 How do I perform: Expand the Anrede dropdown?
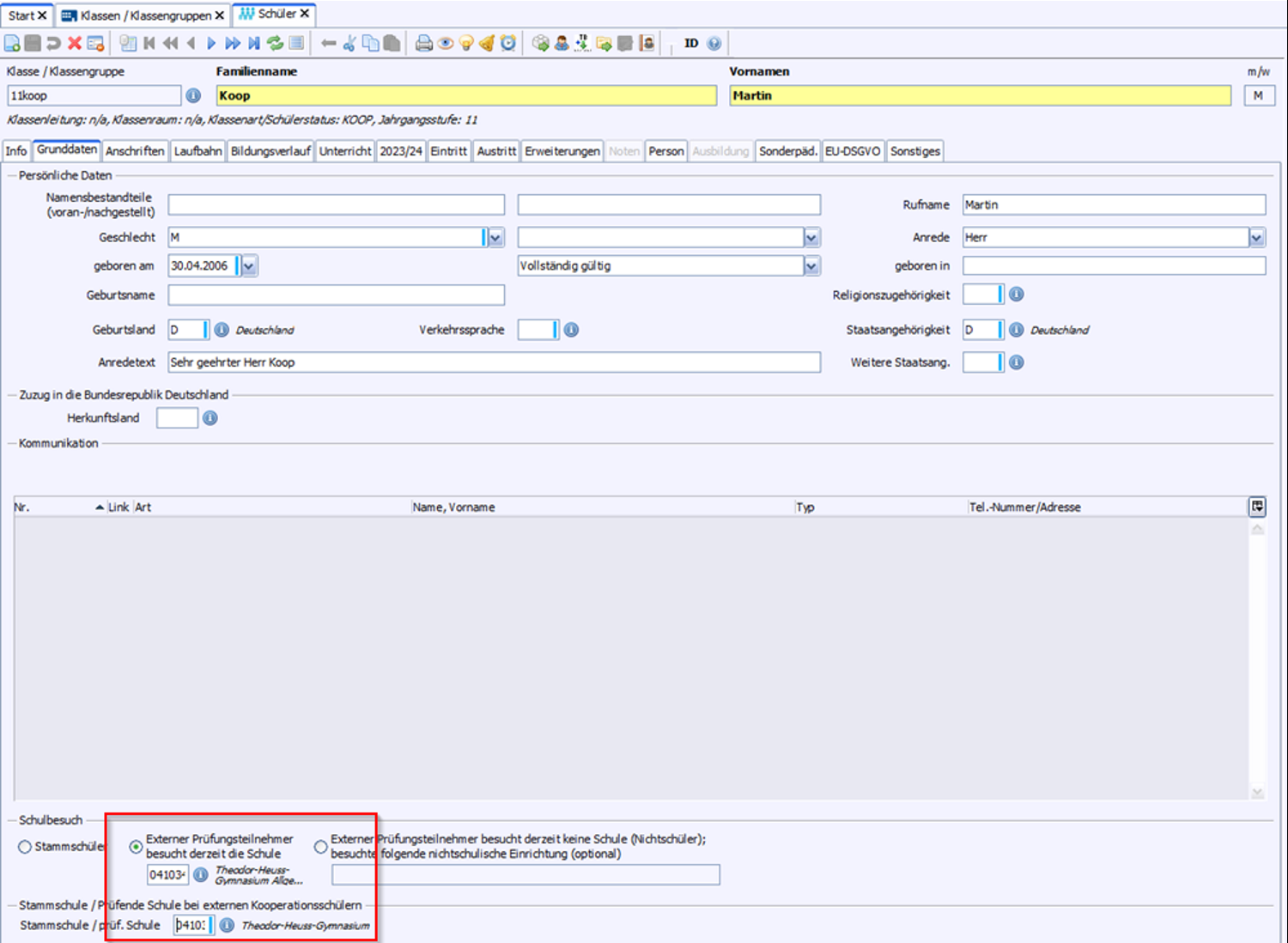(x=1256, y=237)
